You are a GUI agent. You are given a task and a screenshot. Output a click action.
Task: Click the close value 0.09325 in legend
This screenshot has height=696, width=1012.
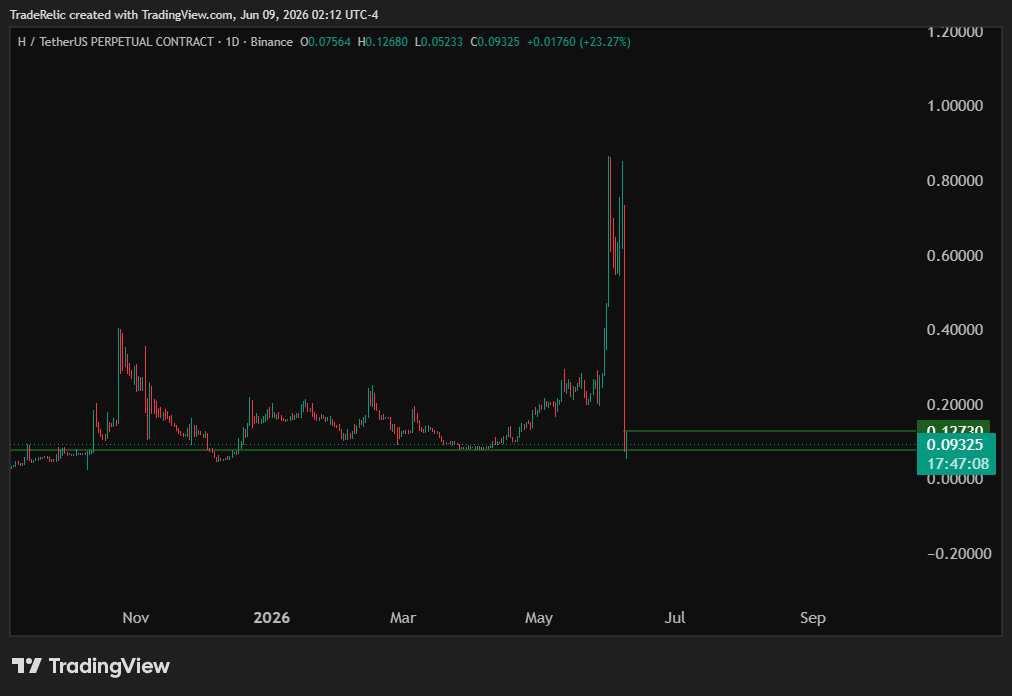[x=498, y=42]
